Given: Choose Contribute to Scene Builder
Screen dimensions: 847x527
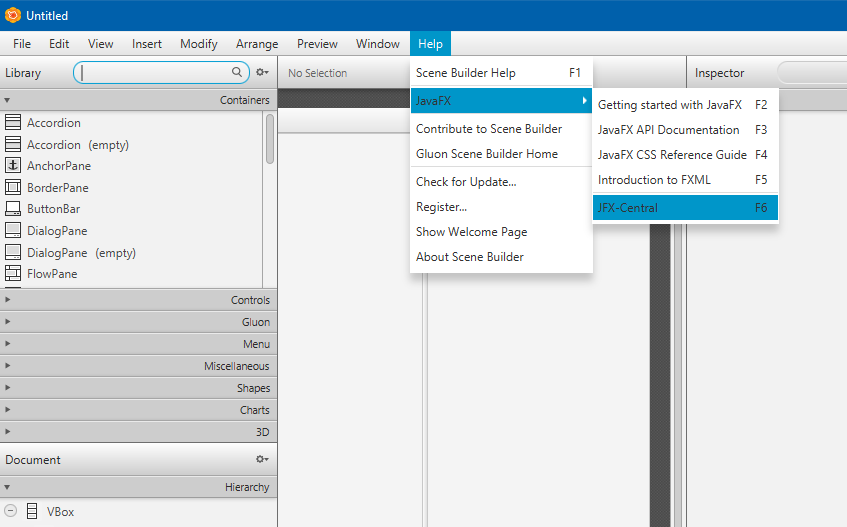Looking at the screenshot, I should click(x=501, y=129).
